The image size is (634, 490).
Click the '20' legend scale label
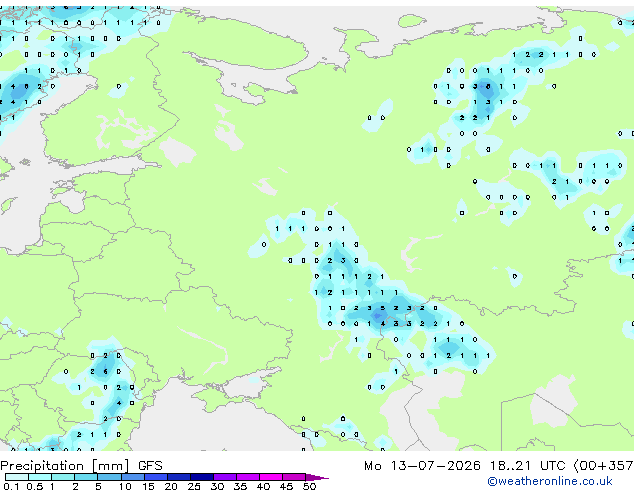coord(171,486)
